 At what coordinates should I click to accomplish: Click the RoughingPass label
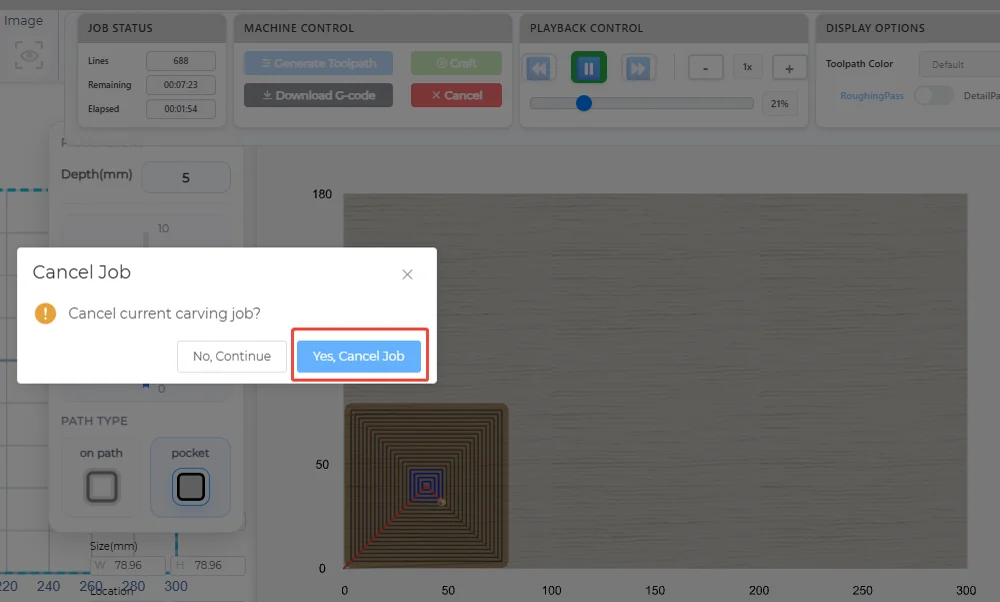click(x=872, y=96)
